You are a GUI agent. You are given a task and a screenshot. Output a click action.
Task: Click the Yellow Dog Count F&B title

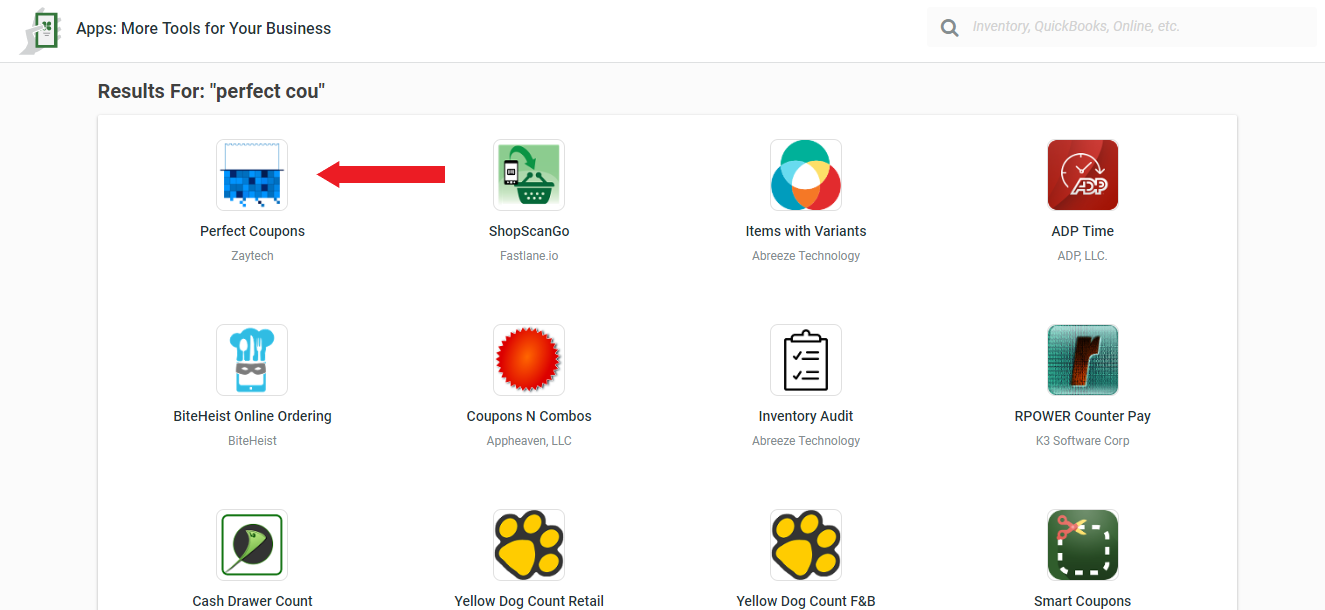806,601
